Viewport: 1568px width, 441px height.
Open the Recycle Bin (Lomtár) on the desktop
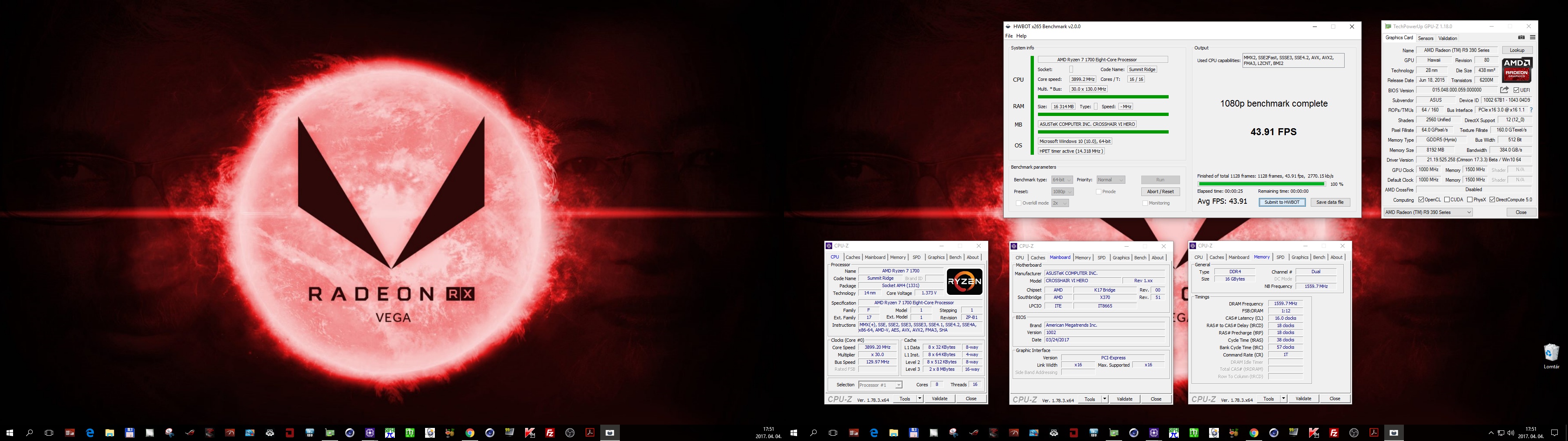click(1551, 356)
